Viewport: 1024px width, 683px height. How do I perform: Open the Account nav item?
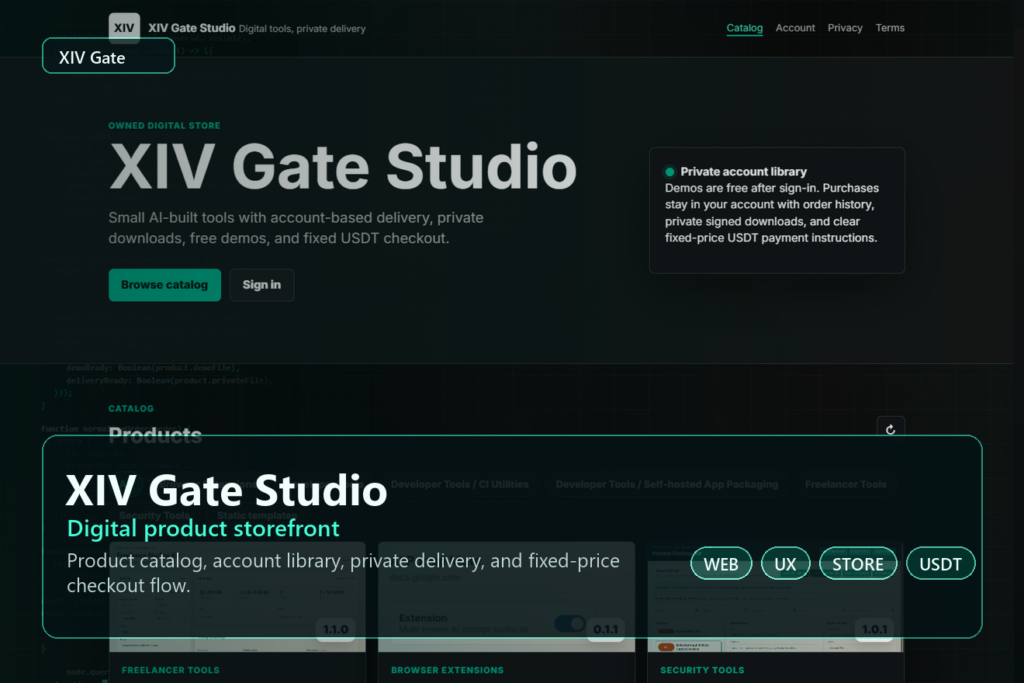(x=795, y=28)
